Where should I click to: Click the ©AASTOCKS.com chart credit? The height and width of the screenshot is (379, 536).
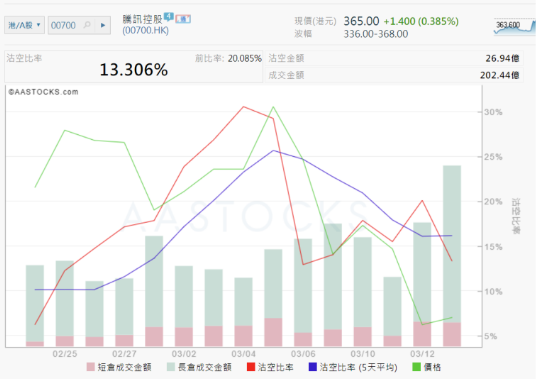click(43, 92)
